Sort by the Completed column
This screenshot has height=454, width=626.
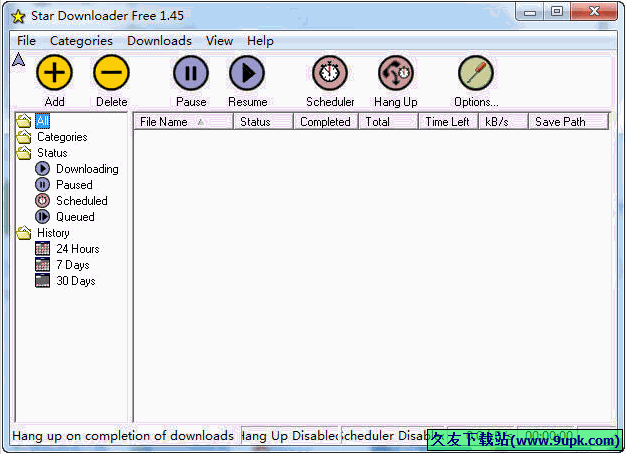click(x=326, y=122)
